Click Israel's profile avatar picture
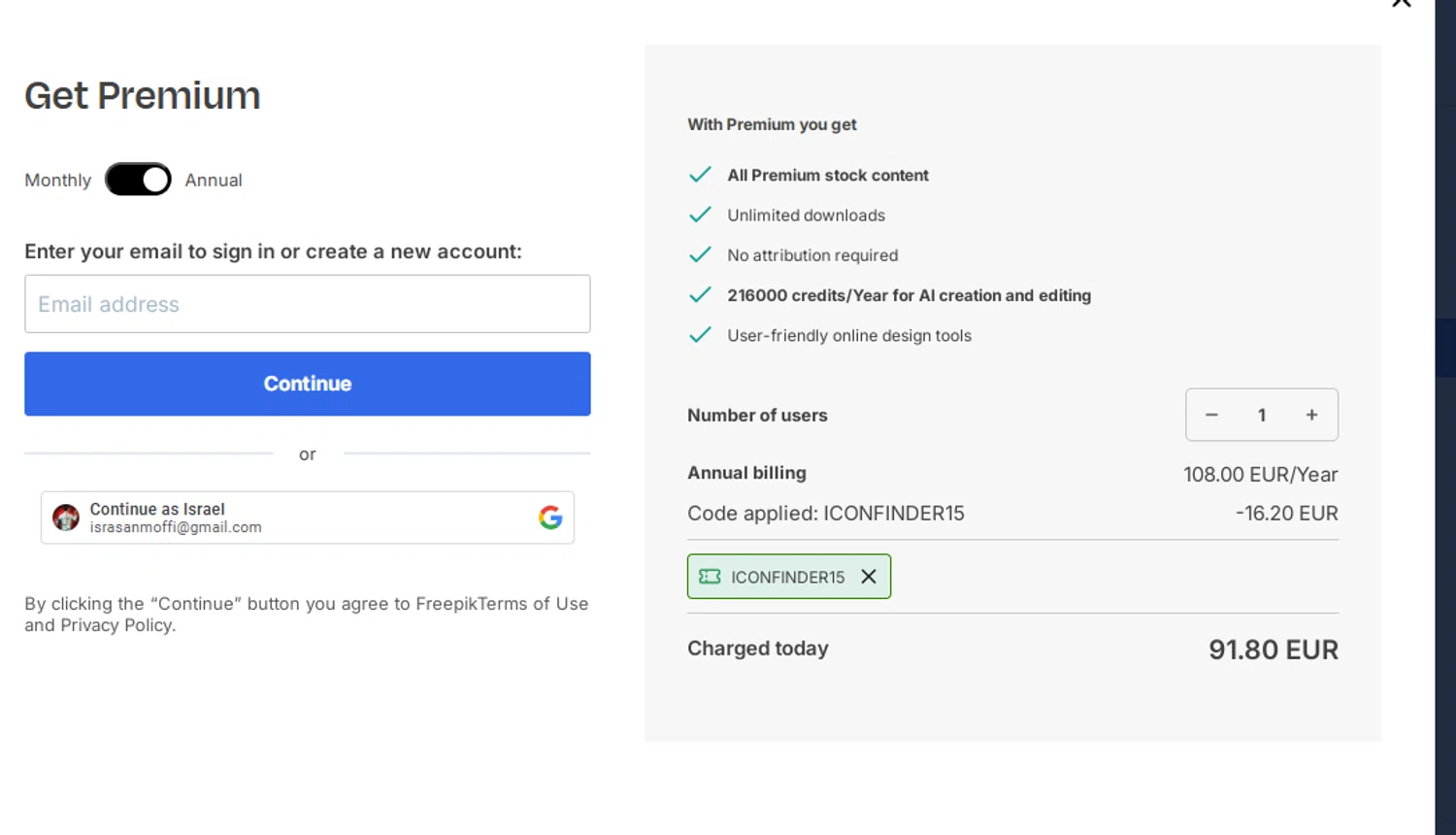The height and width of the screenshot is (835, 1456). pos(66,518)
